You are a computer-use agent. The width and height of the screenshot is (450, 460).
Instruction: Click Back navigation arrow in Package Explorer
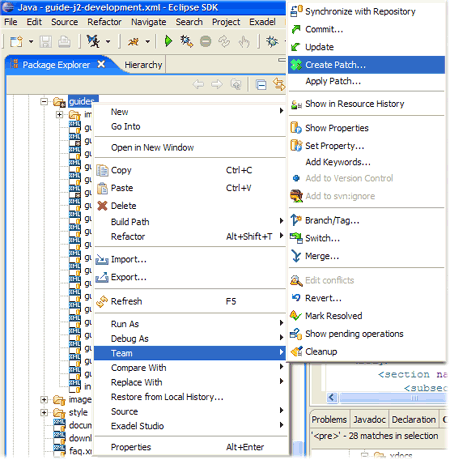click(198, 84)
